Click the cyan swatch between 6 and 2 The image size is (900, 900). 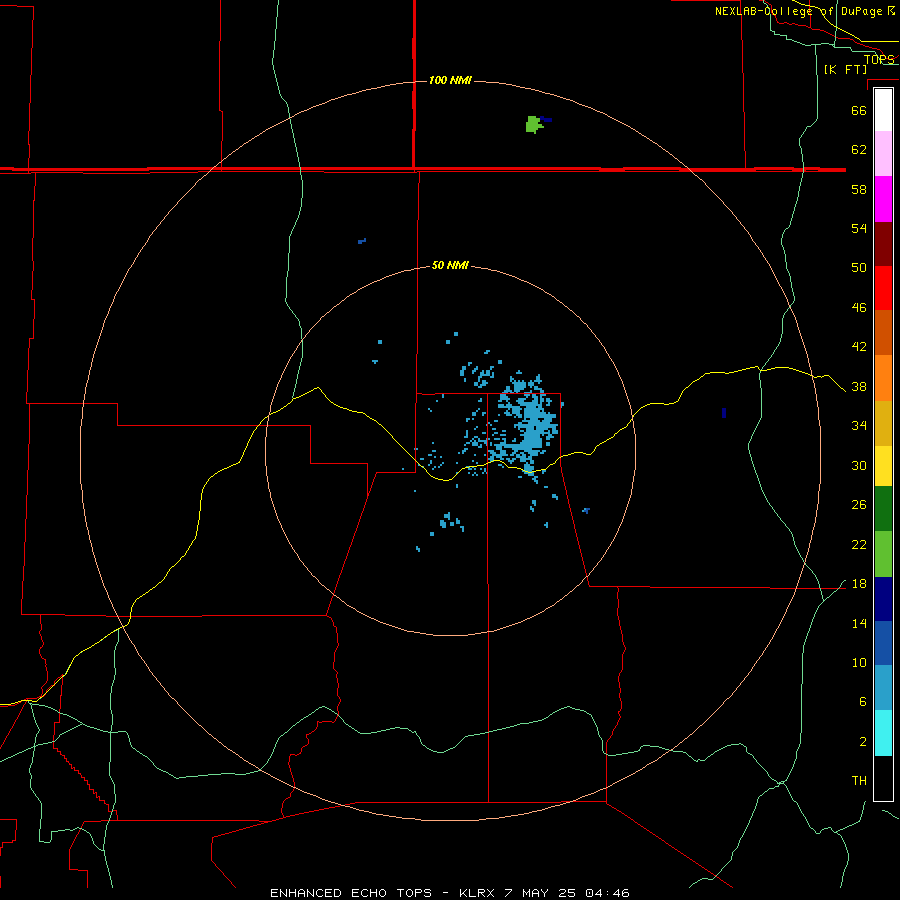click(x=883, y=733)
